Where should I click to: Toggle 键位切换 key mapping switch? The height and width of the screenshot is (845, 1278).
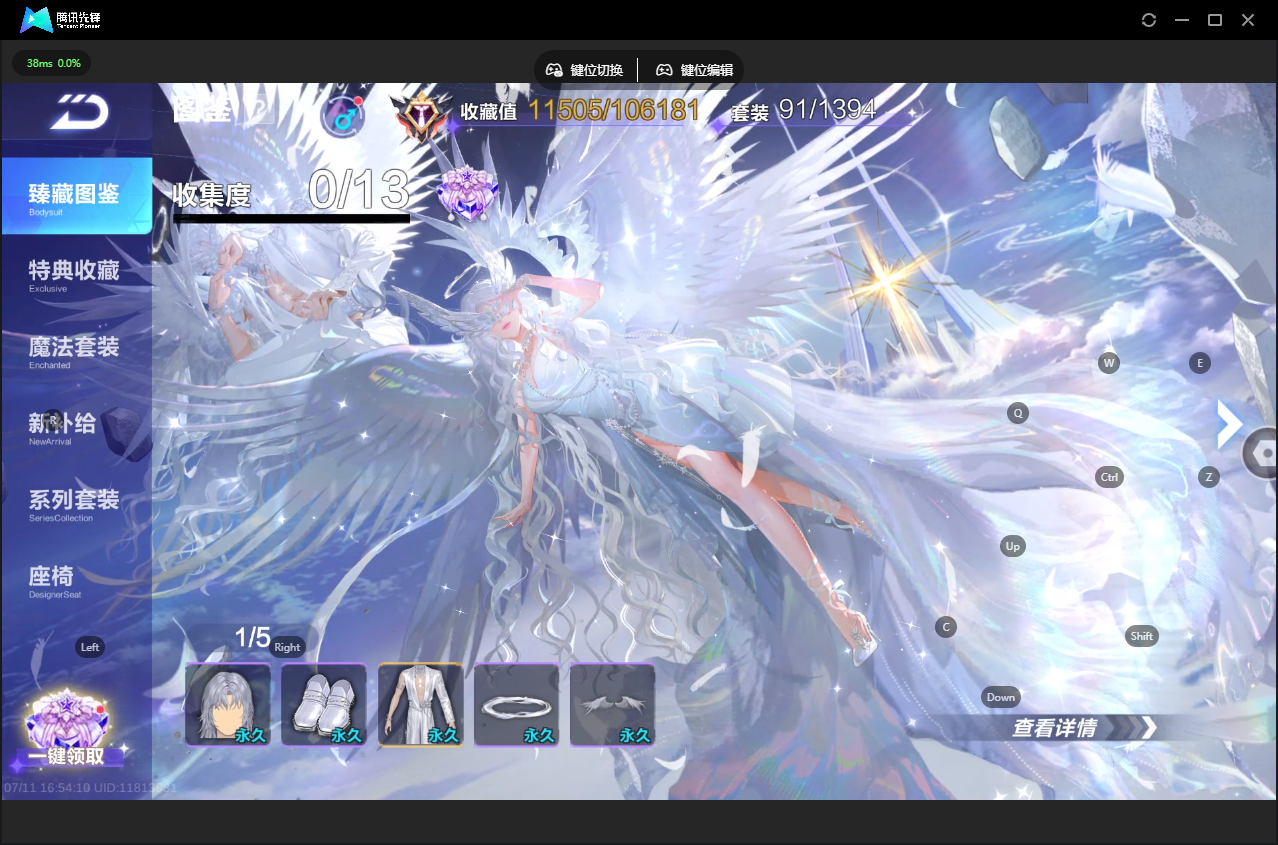click(584, 70)
